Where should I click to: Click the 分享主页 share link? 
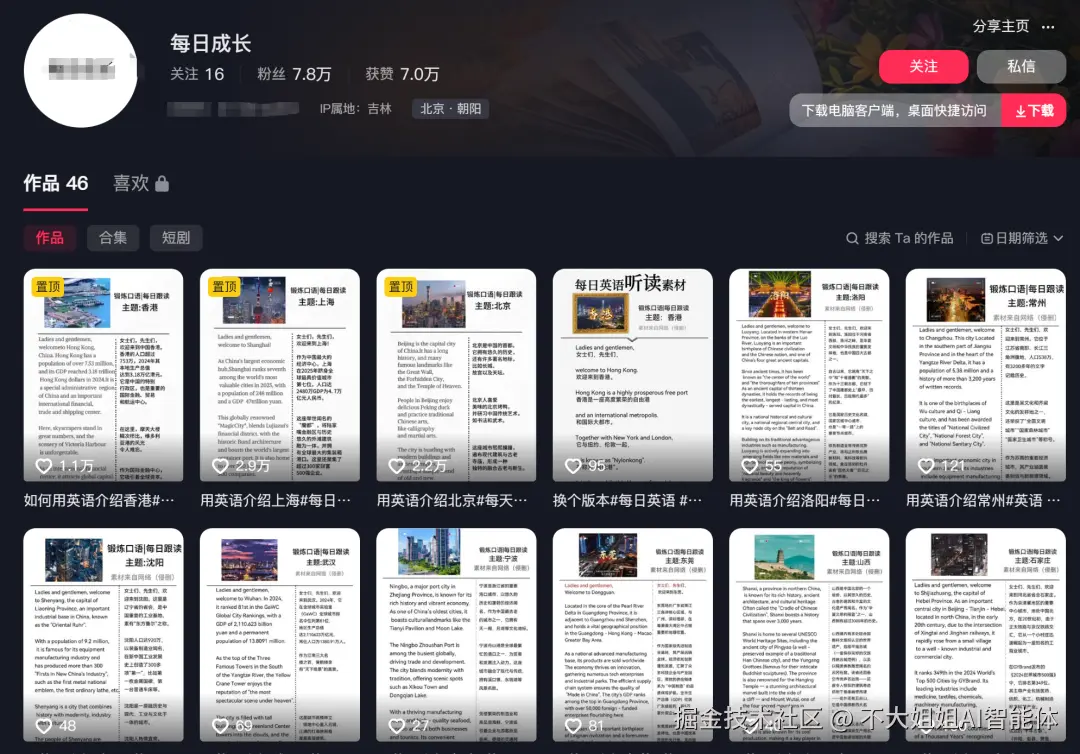click(x=1000, y=27)
